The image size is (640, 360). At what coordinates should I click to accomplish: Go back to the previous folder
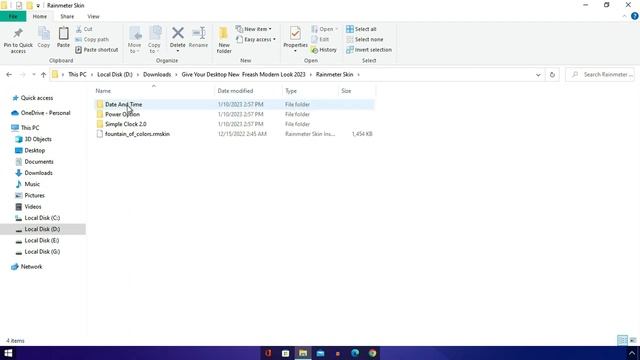9,75
